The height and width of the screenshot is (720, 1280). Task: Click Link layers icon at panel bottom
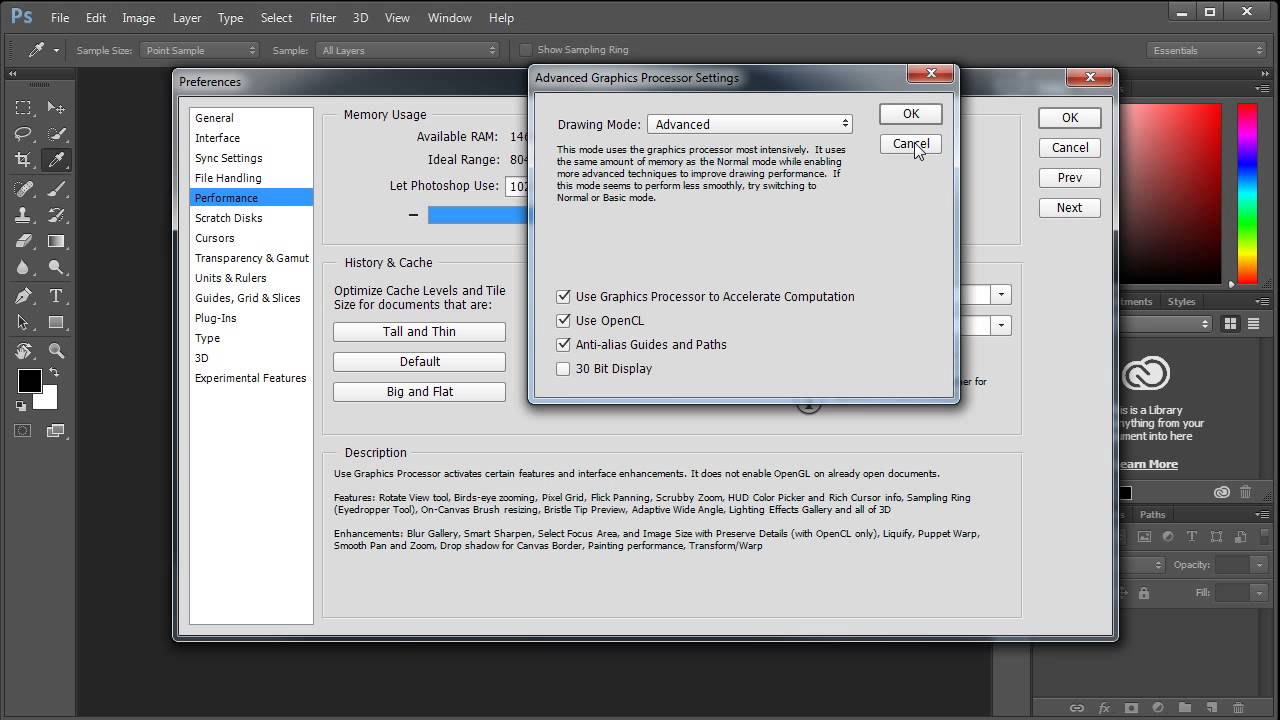pos(1077,708)
